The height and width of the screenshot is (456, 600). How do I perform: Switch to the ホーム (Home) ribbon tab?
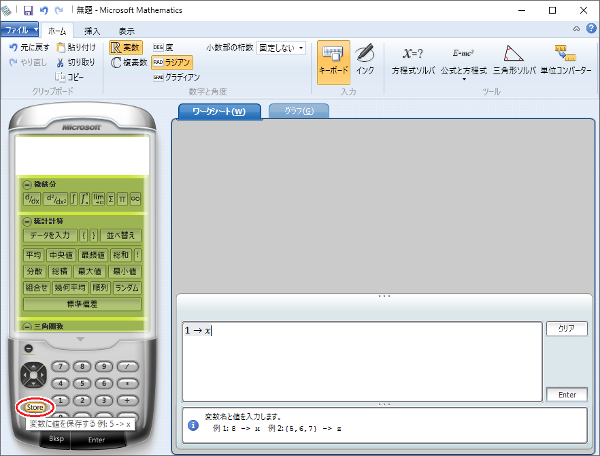(57, 31)
